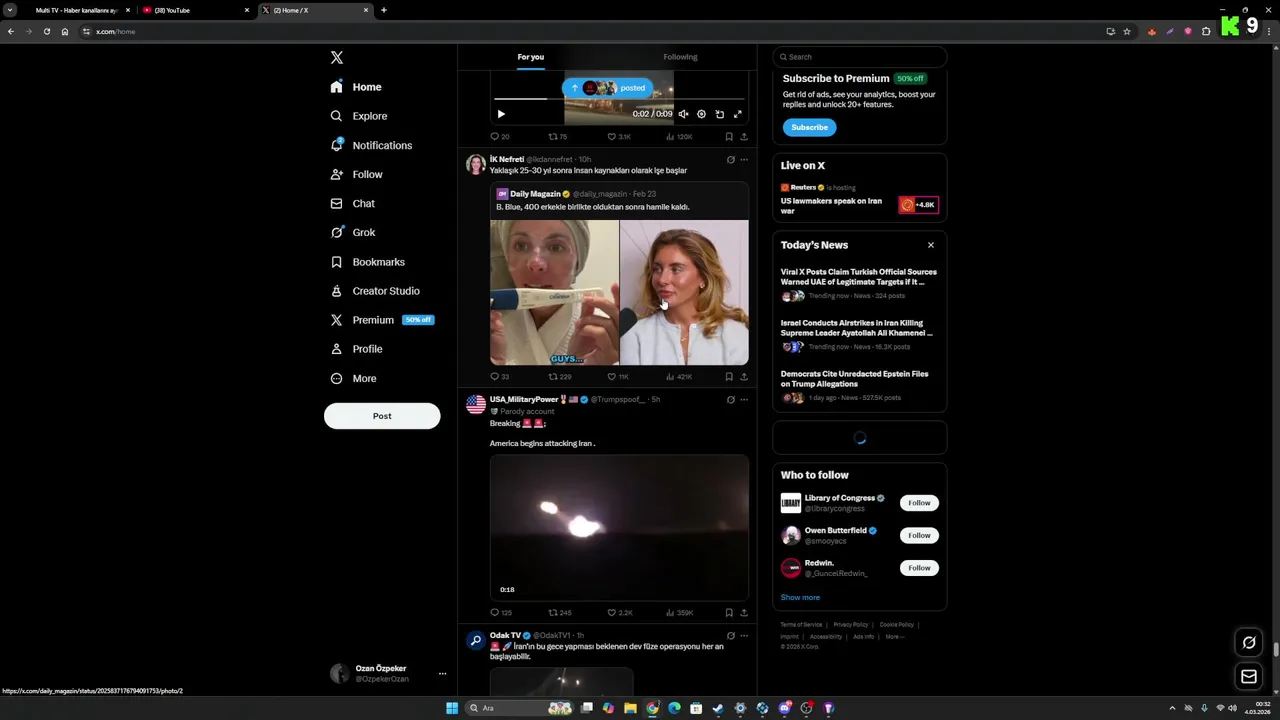Screen dimensions: 1280x720
Task: Go to Chat in the sidebar
Action: tap(352, 203)
